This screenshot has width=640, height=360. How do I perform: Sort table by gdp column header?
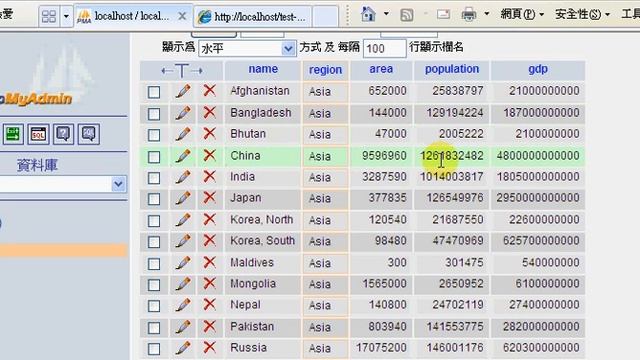[x=538, y=69]
